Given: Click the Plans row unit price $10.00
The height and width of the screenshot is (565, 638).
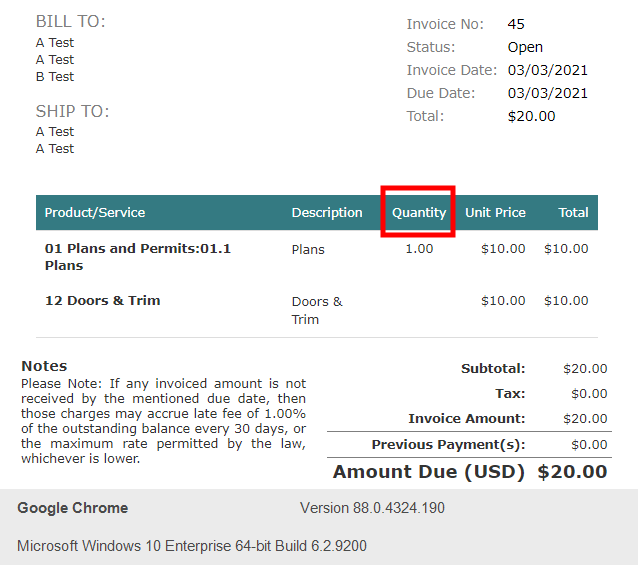Looking at the screenshot, I should tap(503, 249).
